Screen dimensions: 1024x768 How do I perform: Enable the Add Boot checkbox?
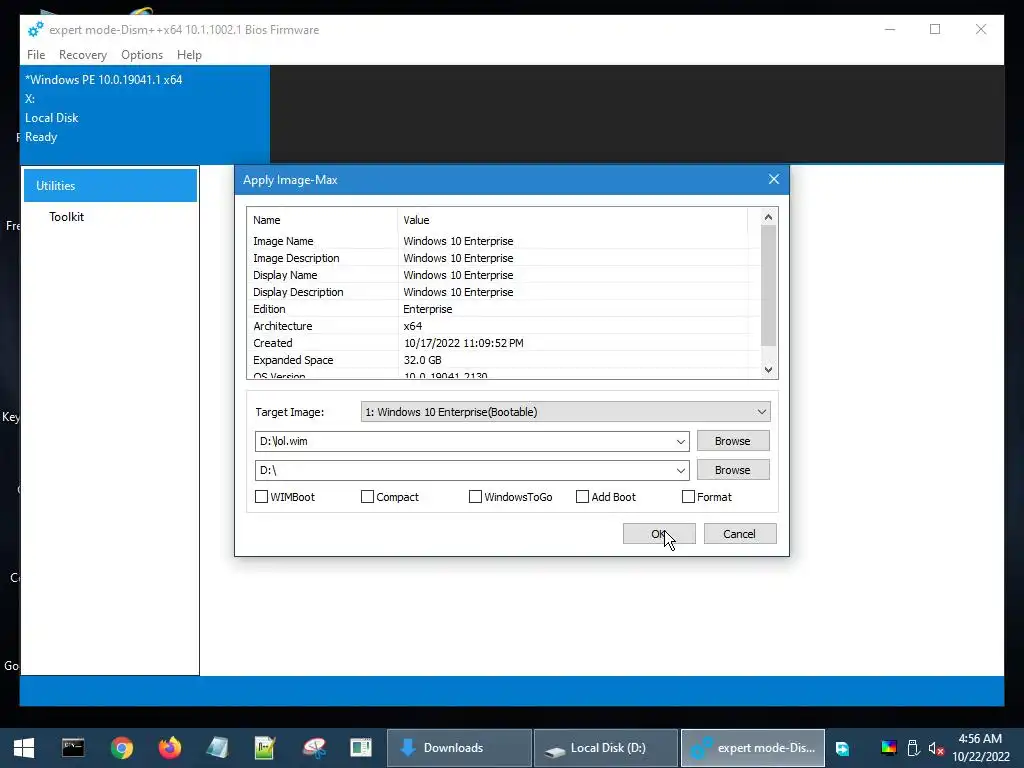pyautogui.click(x=582, y=497)
